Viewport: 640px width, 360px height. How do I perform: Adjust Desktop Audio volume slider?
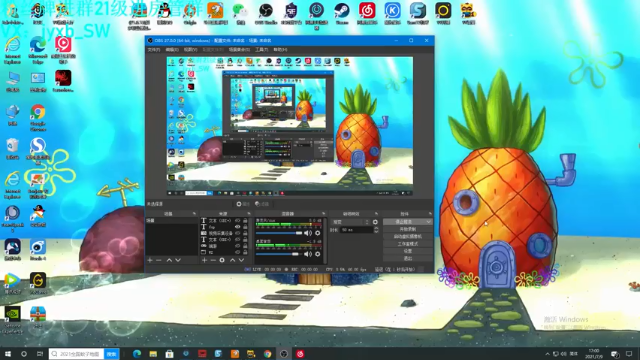click(279, 254)
